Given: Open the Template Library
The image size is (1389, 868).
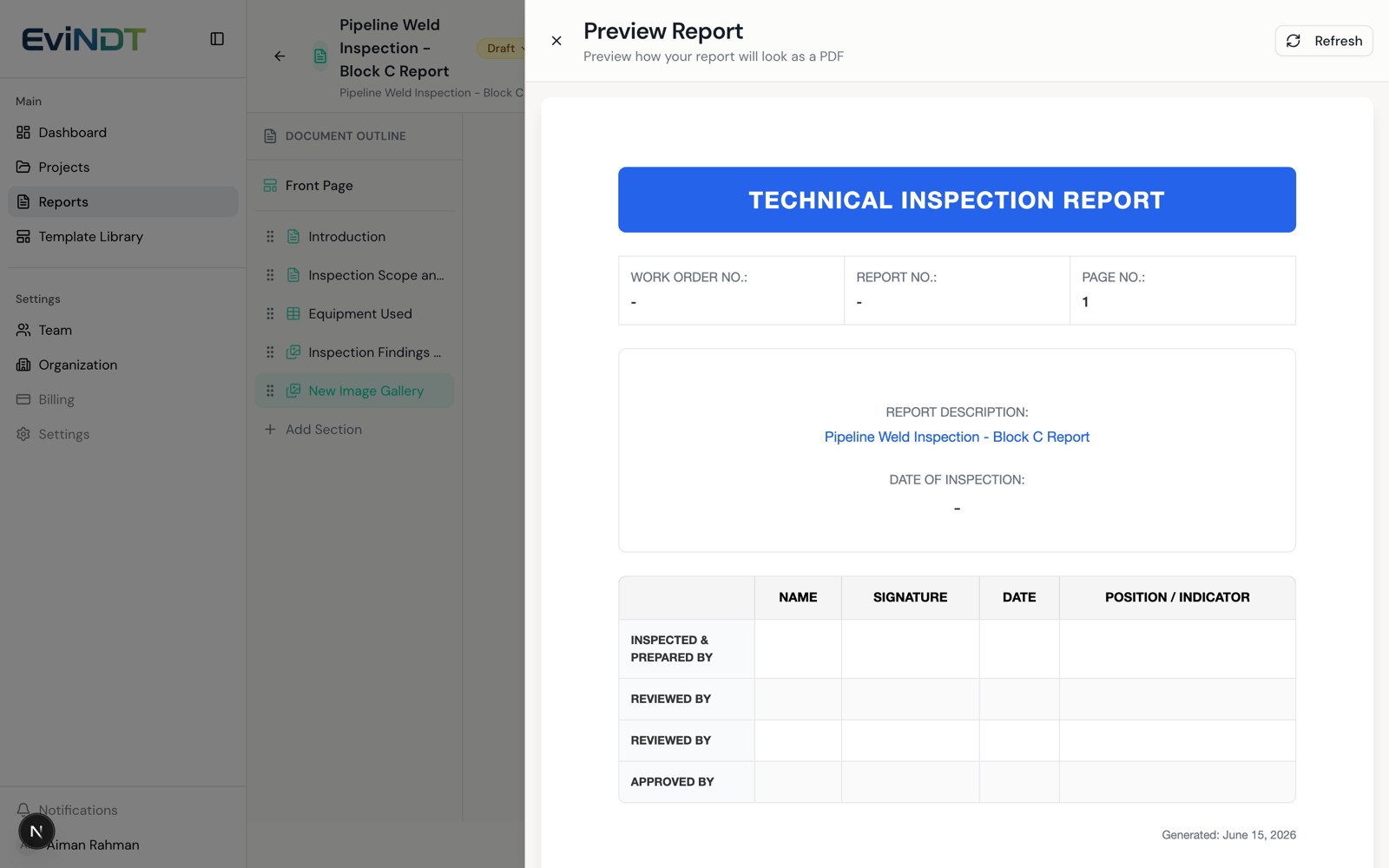Looking at the screenshot, I should click(x=123, y=237).
